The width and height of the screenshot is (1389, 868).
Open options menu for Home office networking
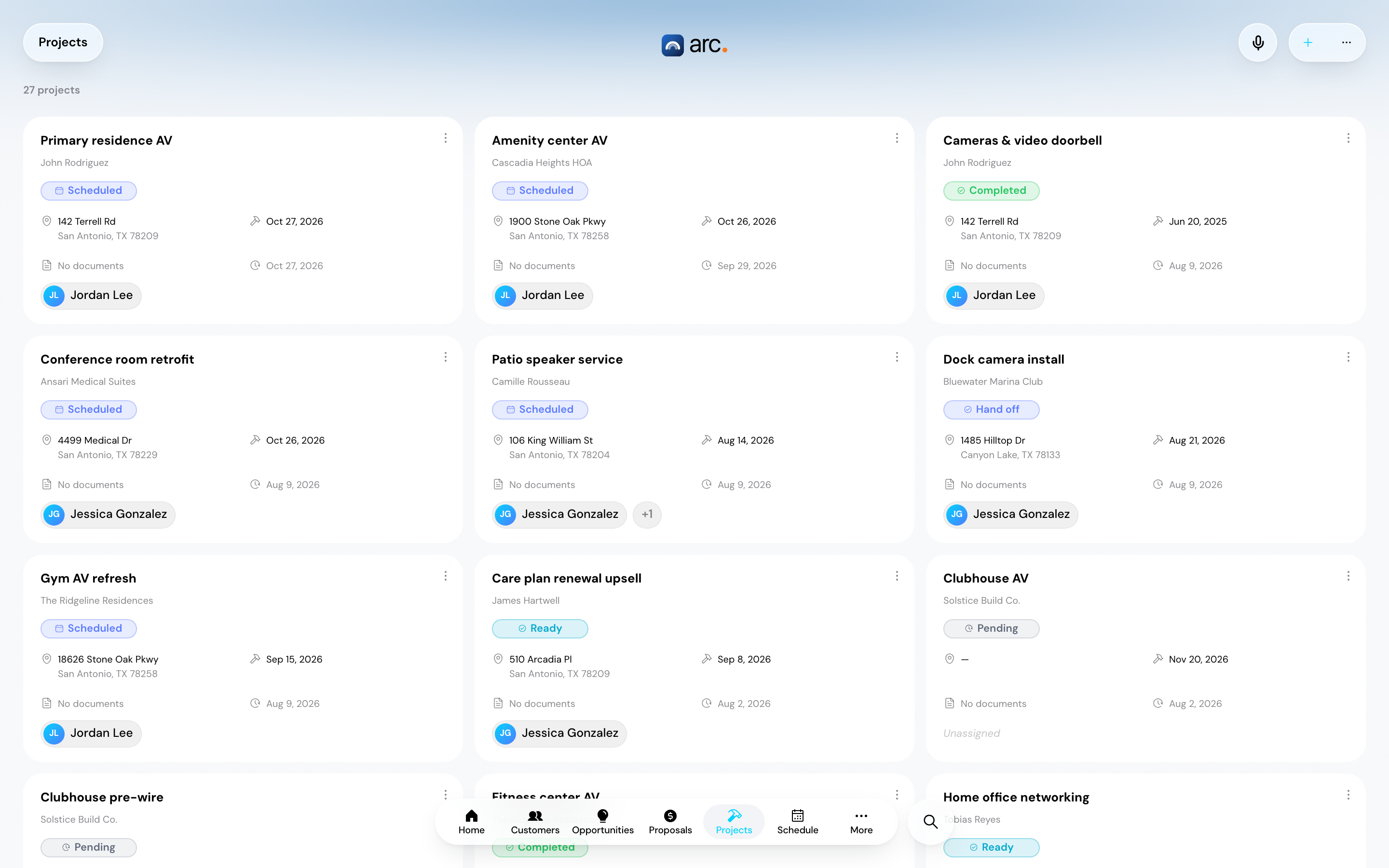(1348, 795)
